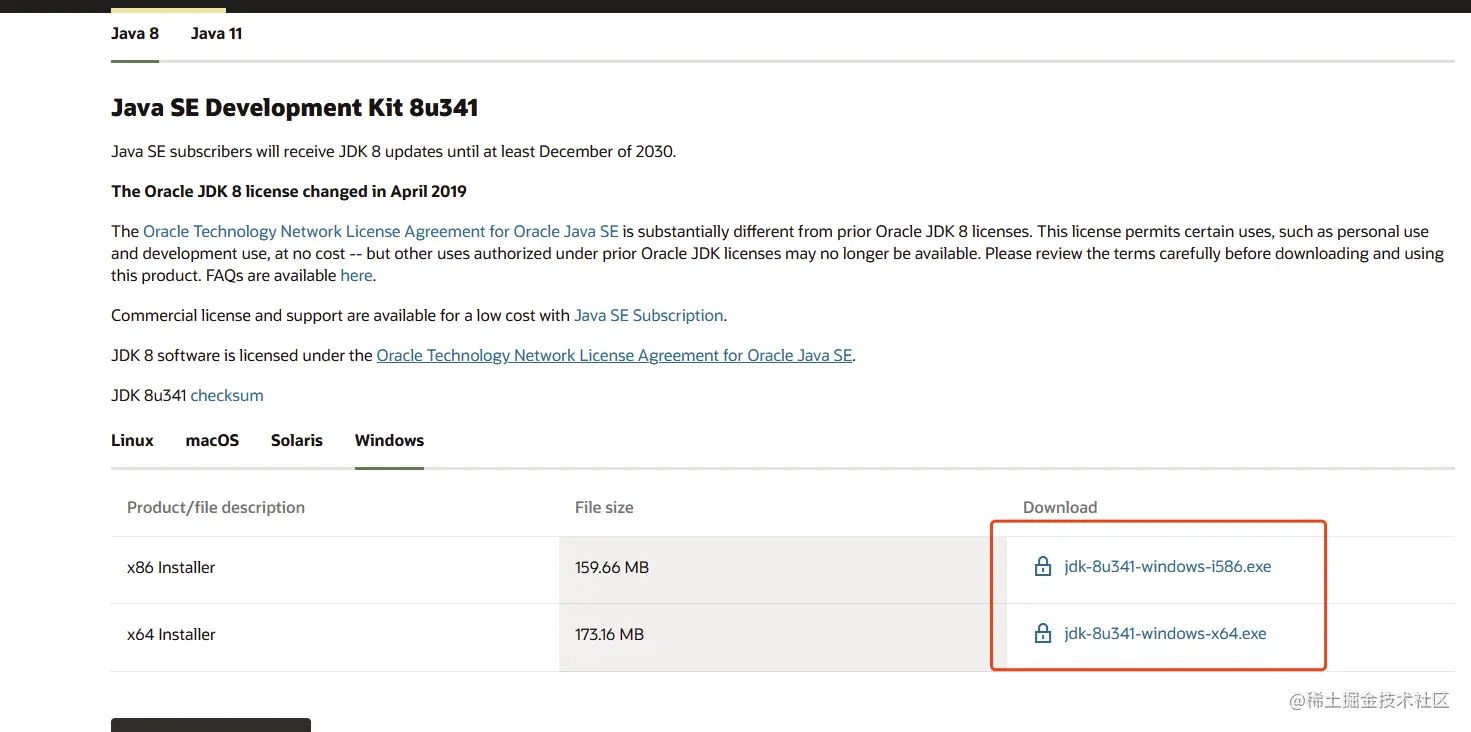Viewport: 1471px width, 732px height.
Task: Click the lock icon beside jdk-8u341-windows-i586.exe
Action: point(1043,567)
